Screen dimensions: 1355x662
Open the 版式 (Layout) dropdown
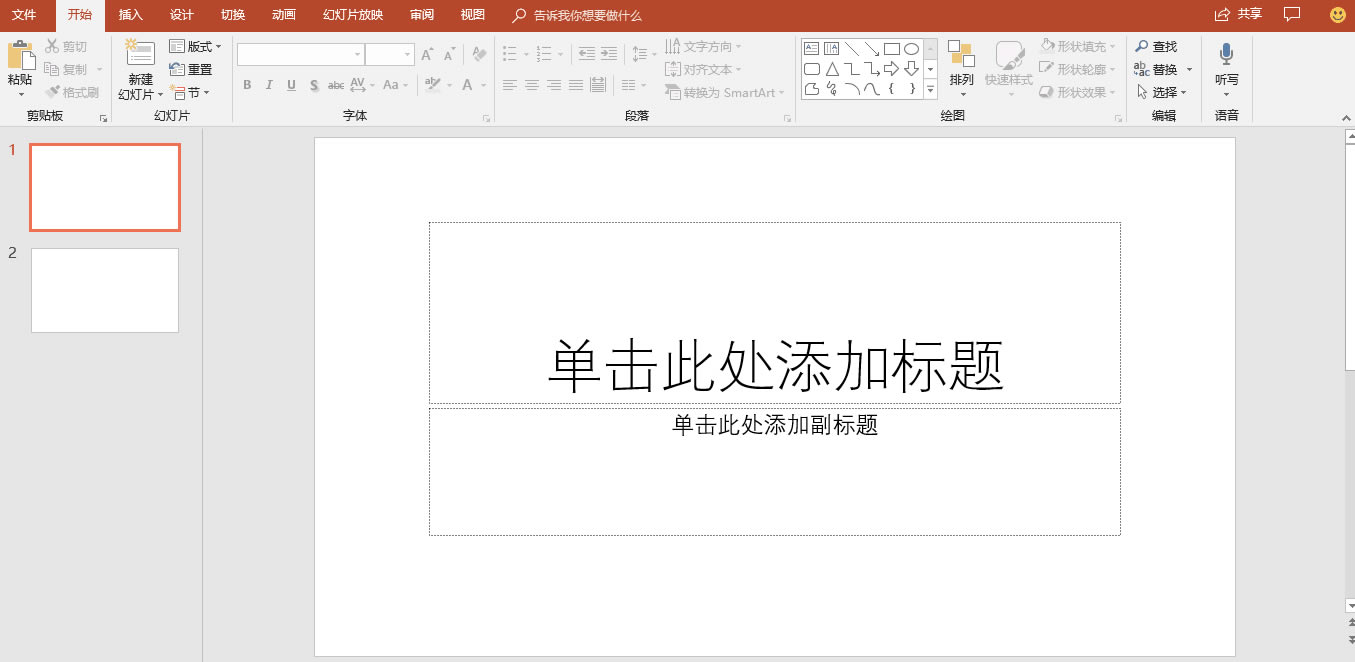[196, 46]
